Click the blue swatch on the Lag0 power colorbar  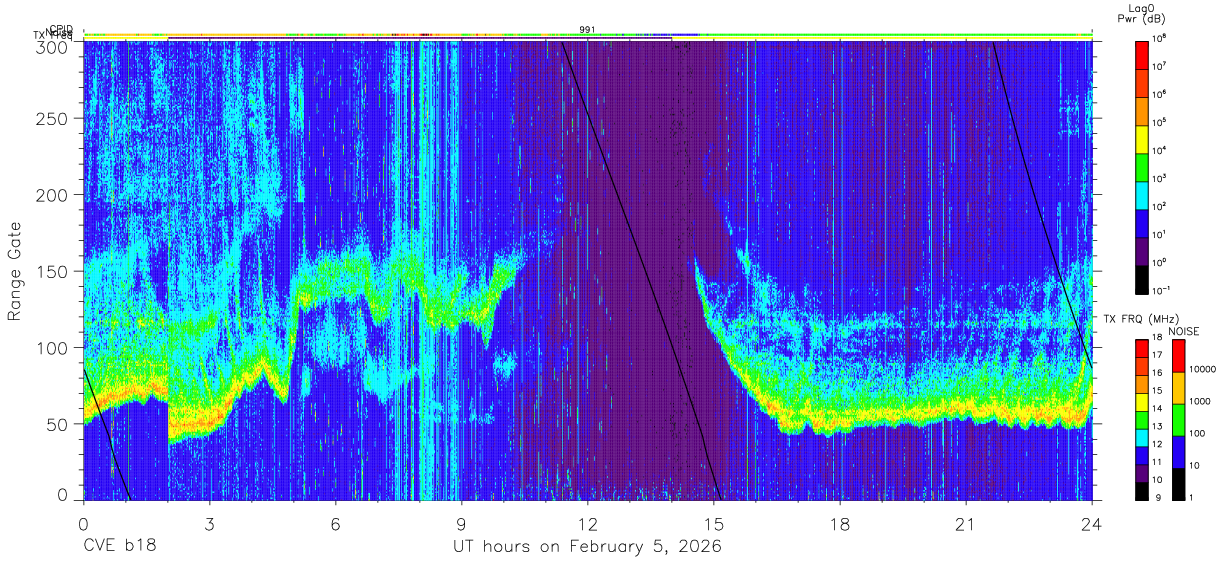1142,224
